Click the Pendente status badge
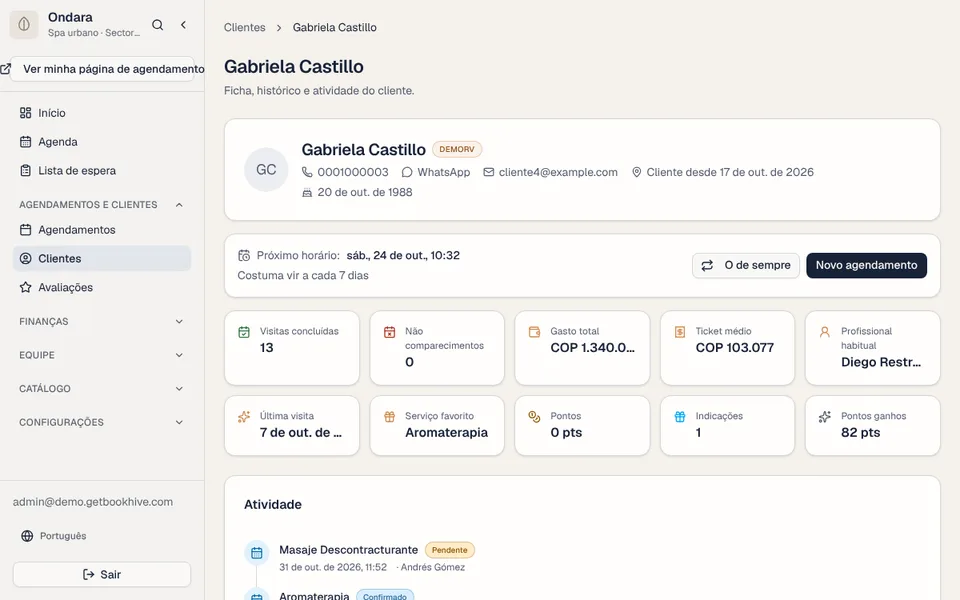The image size is (960, 600). 449,550
